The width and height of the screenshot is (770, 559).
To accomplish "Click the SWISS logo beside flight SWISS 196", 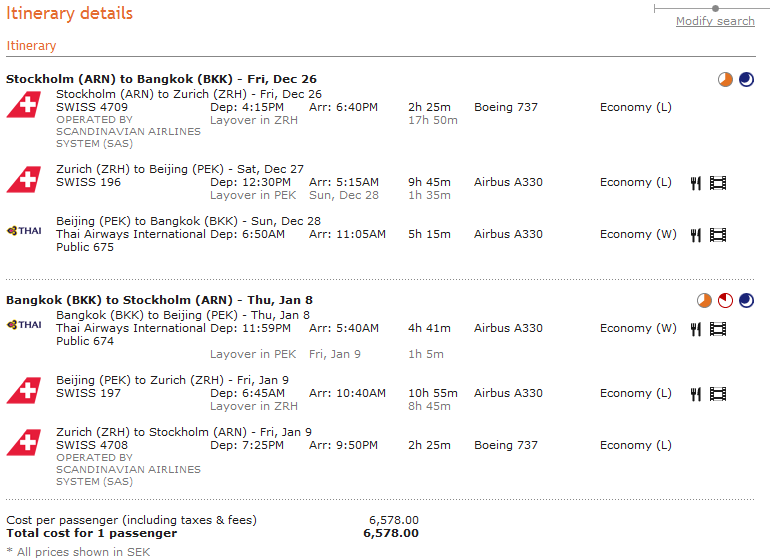I will coord(23,180).
